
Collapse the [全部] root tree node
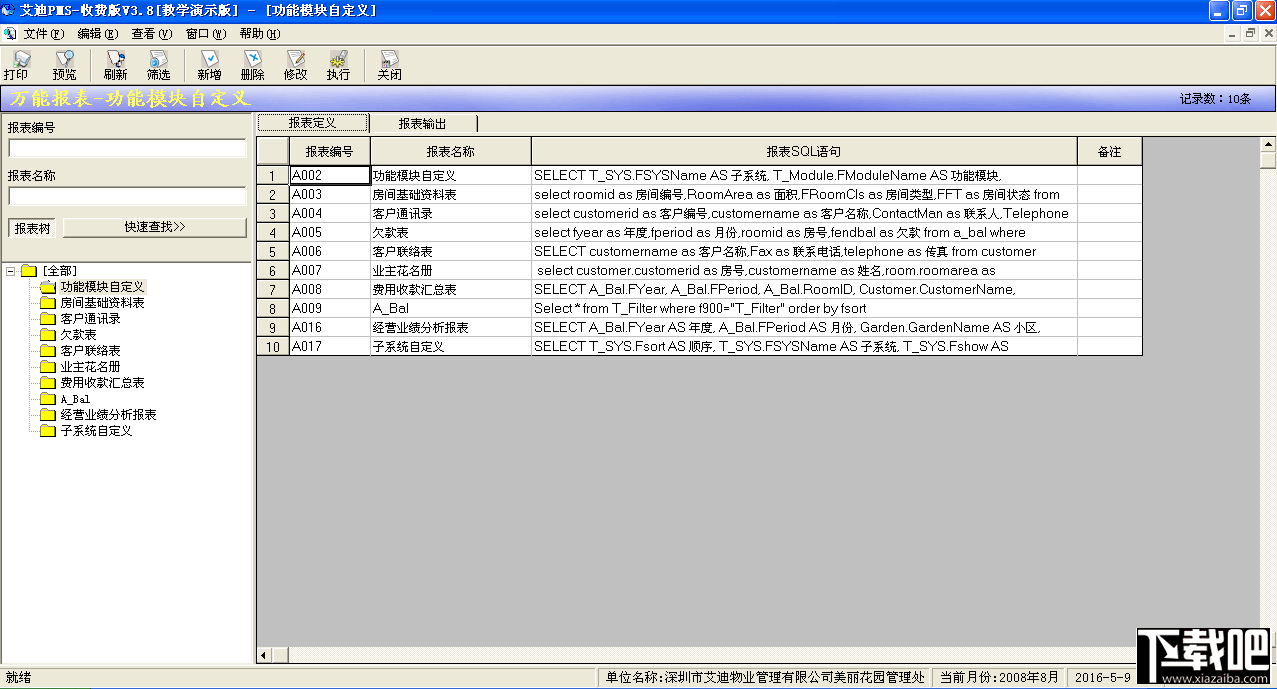point(10,271)
